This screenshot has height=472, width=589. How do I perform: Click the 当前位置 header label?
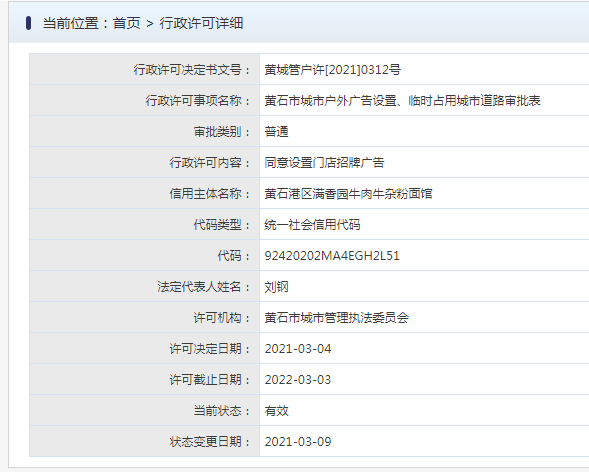point(70,23)
